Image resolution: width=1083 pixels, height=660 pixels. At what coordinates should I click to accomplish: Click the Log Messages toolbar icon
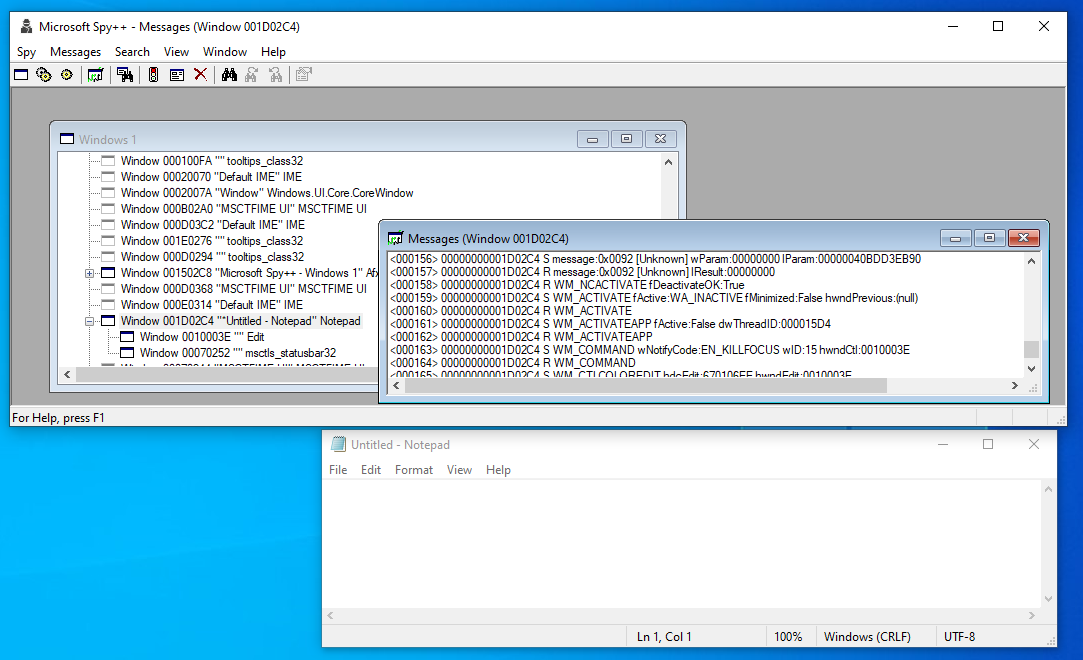95,75
